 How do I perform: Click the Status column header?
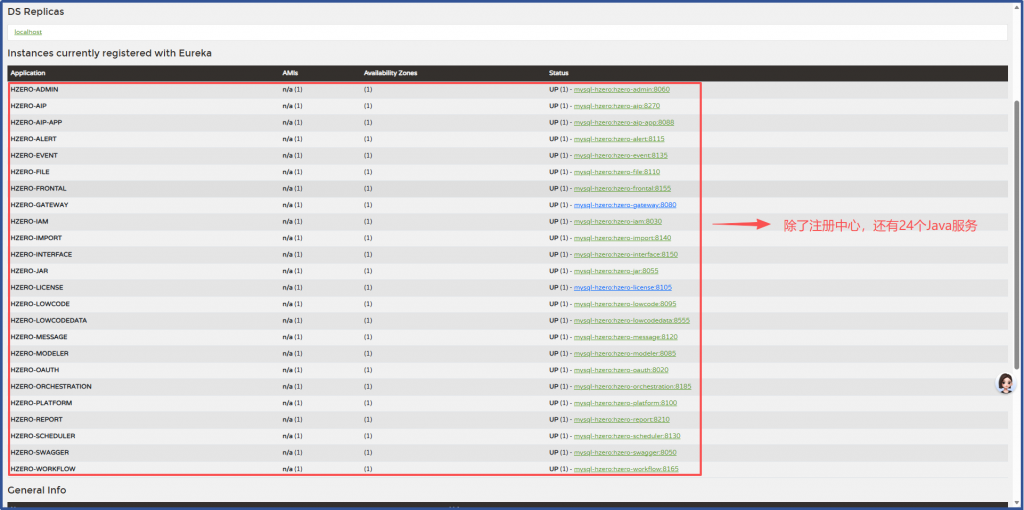(560, 73)
